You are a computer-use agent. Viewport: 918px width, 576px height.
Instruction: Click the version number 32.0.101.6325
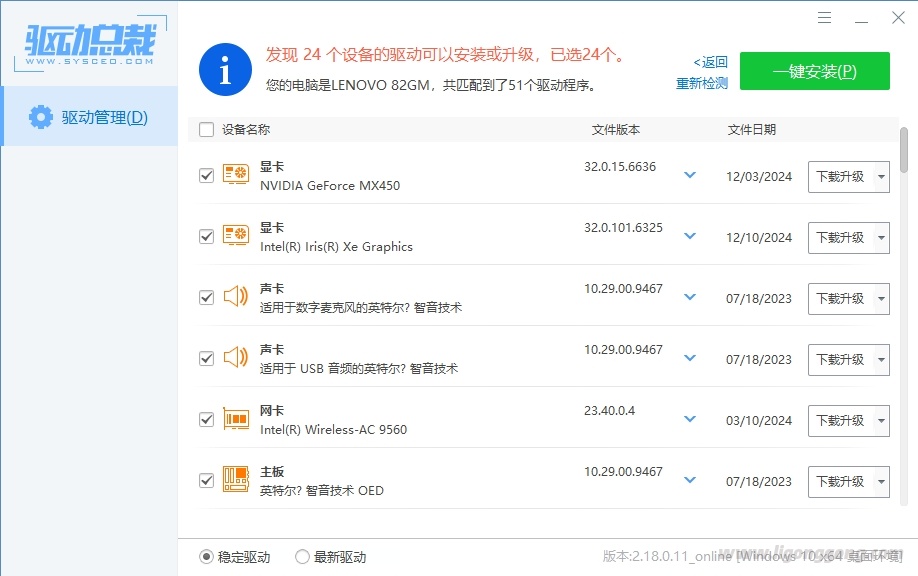[624, 228]
